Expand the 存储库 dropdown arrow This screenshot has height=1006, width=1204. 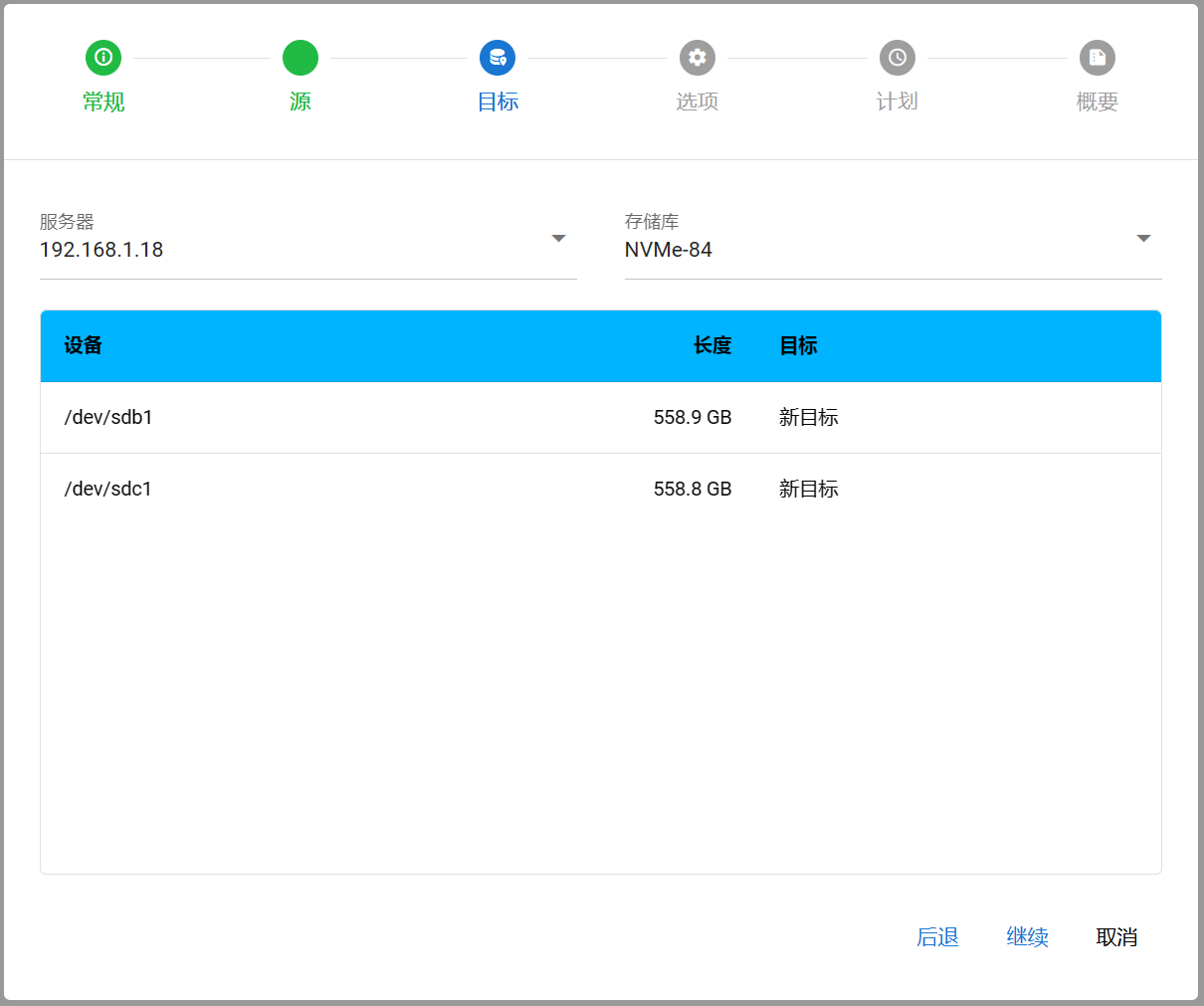pos(1143,239)
